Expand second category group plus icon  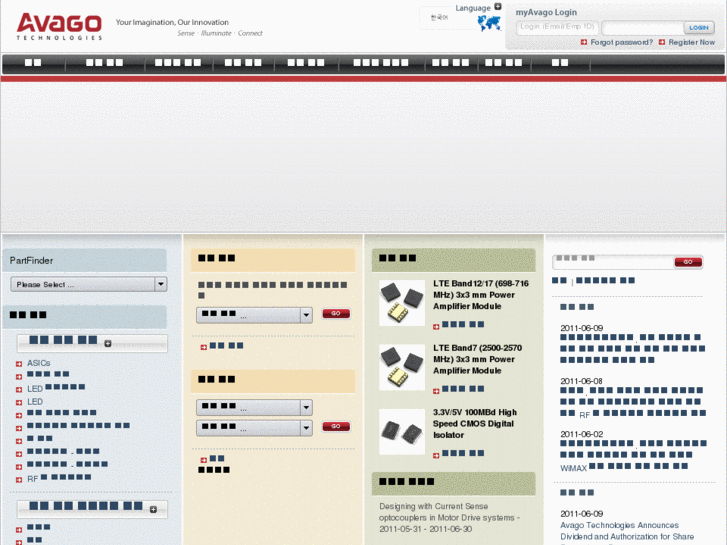click(x=153, y=509)
